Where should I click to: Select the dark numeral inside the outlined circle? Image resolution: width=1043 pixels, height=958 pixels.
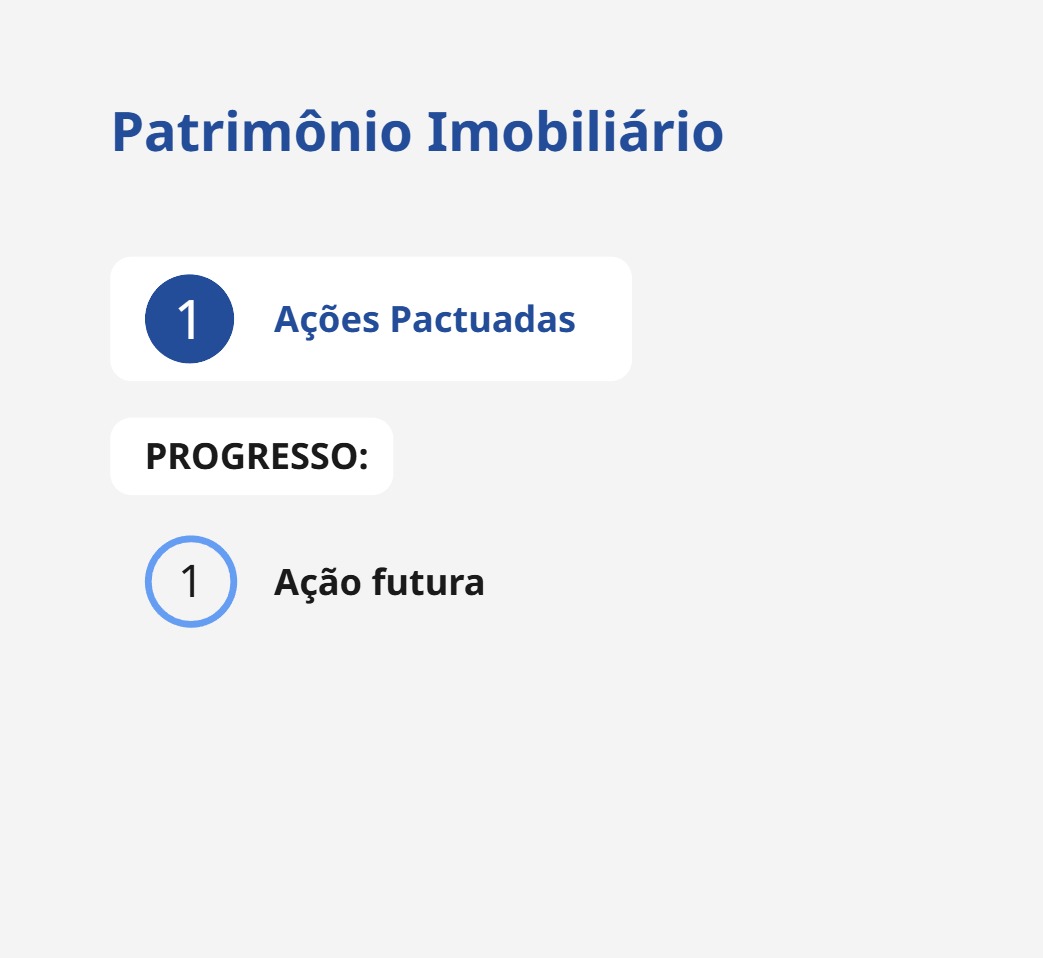(x=190, y=582)
